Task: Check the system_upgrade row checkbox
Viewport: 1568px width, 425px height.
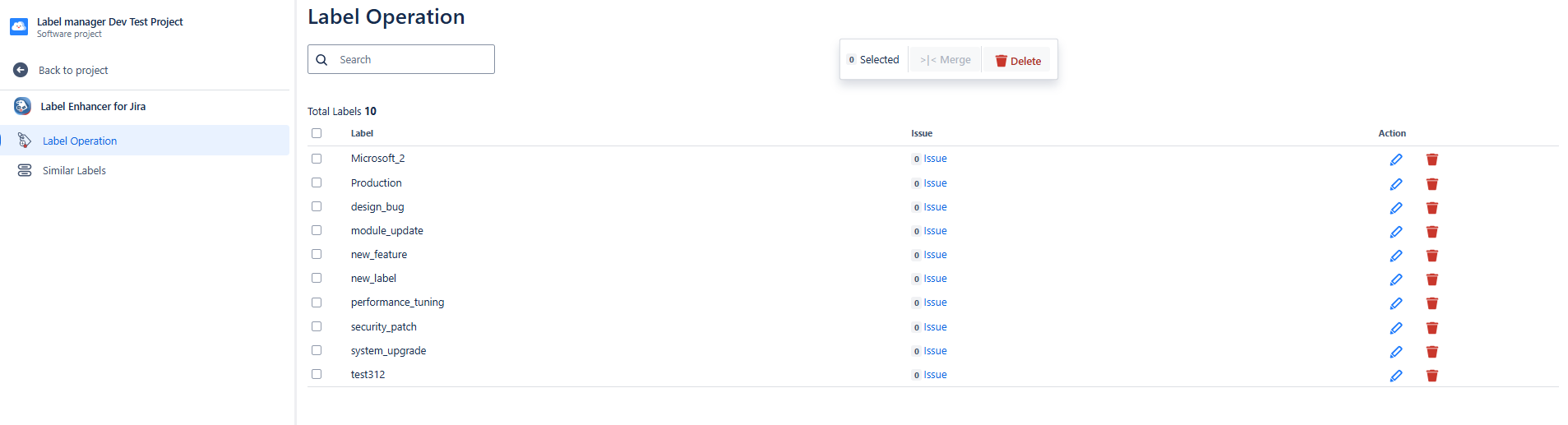Action: (317, 350)
